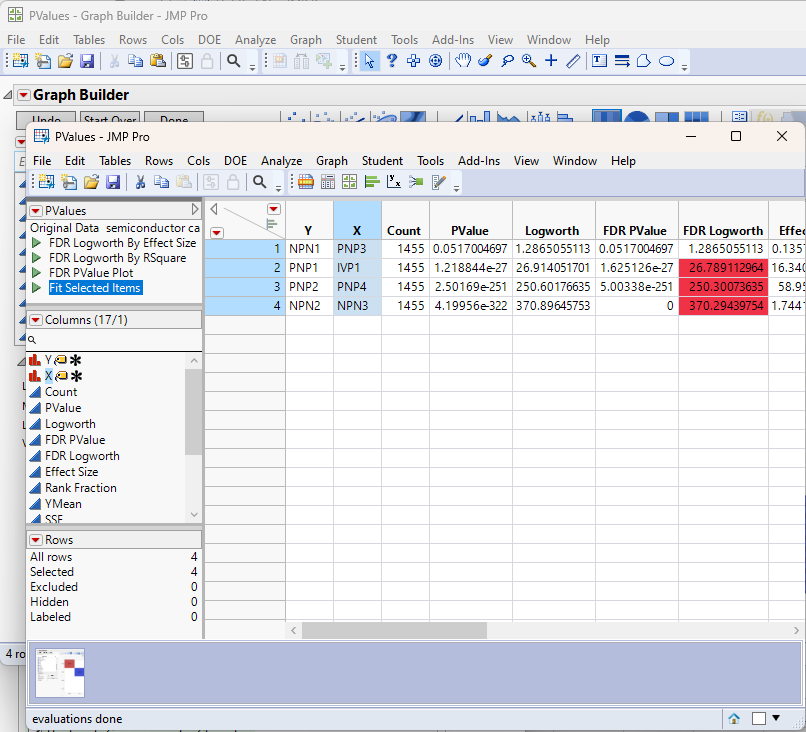Click the Save icon in PValues toolbar
Screen dimensions: 806x732
click(x=113, y=182)
